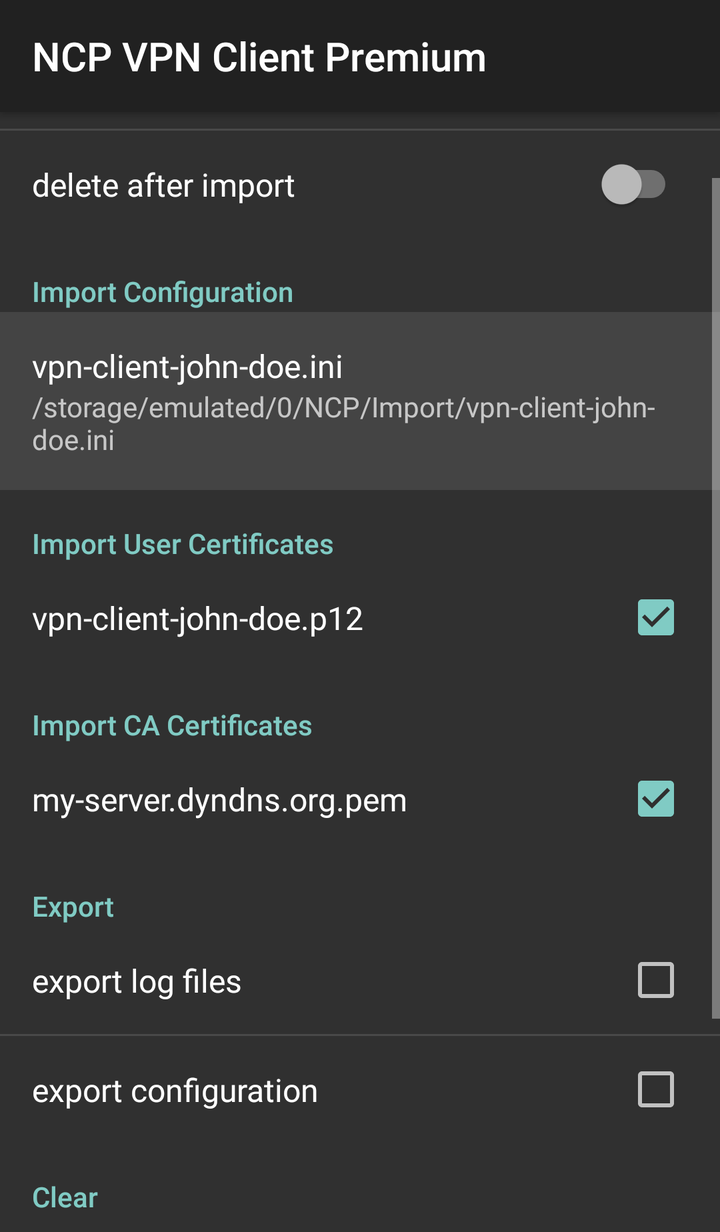Tick the export configuration checkbox
Viewport: 720px width, 1232px height.
click(x=656, y=1089)
